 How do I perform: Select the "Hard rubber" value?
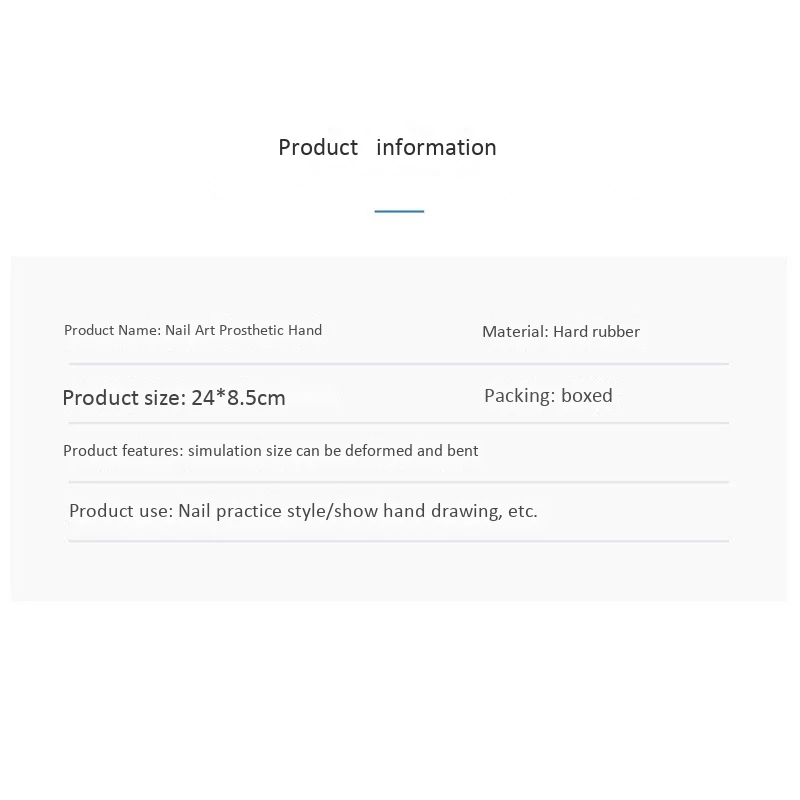coord(596,332)
